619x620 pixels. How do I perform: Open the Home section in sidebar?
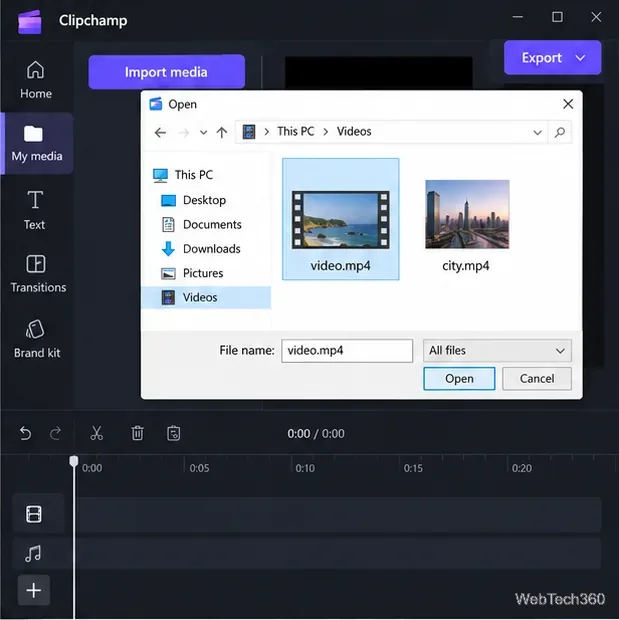pyautogui.click(x=36, y=80)
